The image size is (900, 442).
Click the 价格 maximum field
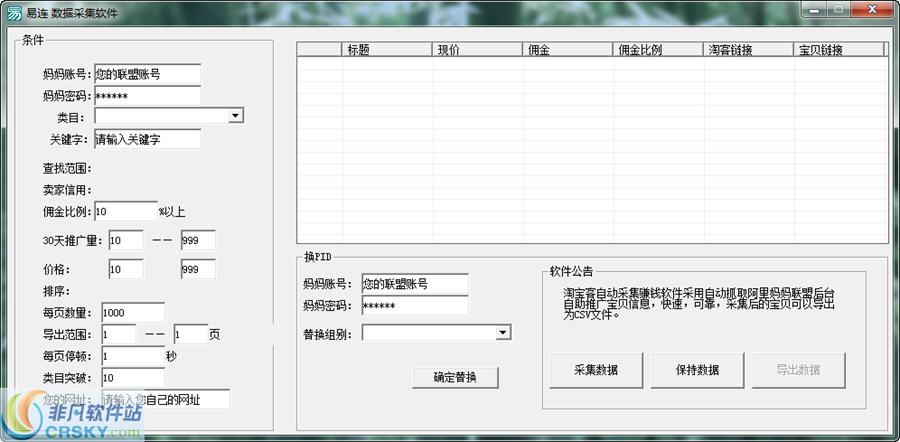point(198,269)
